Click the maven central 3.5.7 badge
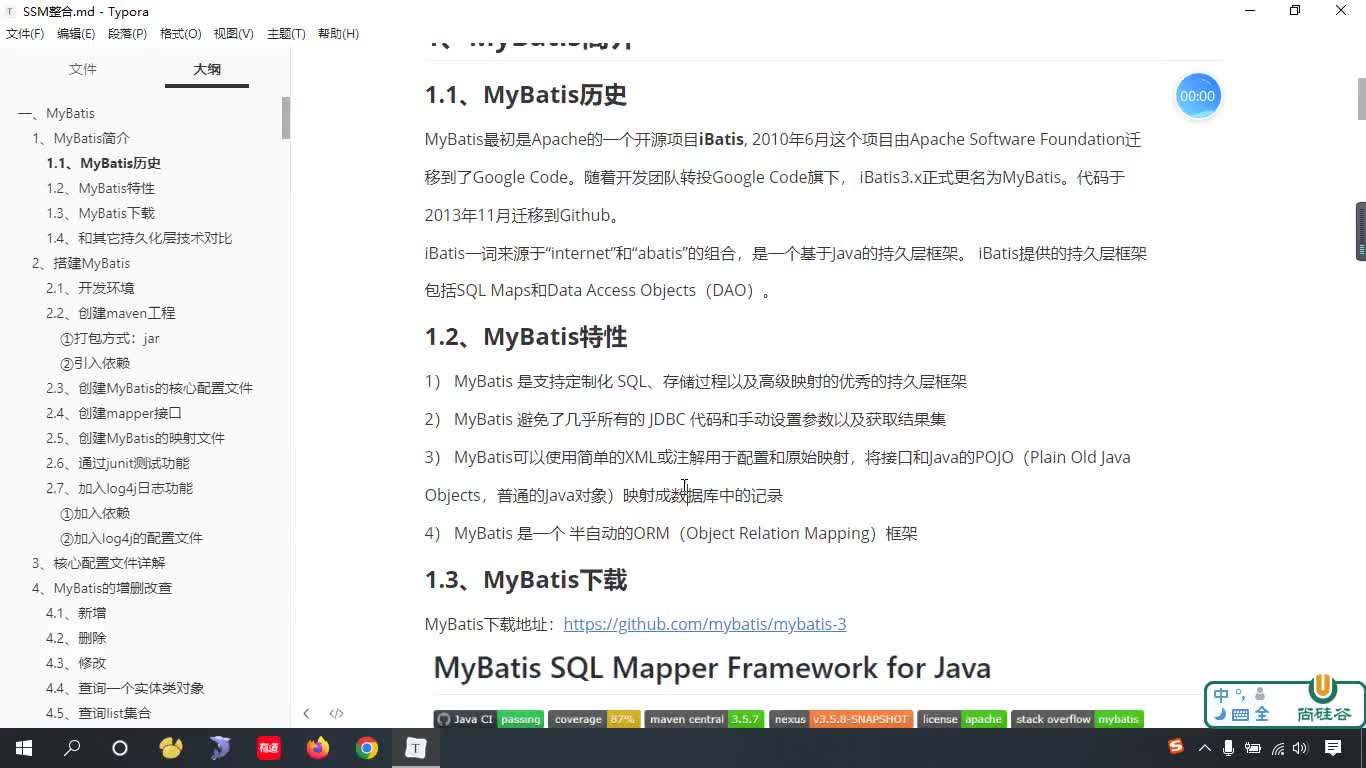1366x768 pixels. [704, 719]
